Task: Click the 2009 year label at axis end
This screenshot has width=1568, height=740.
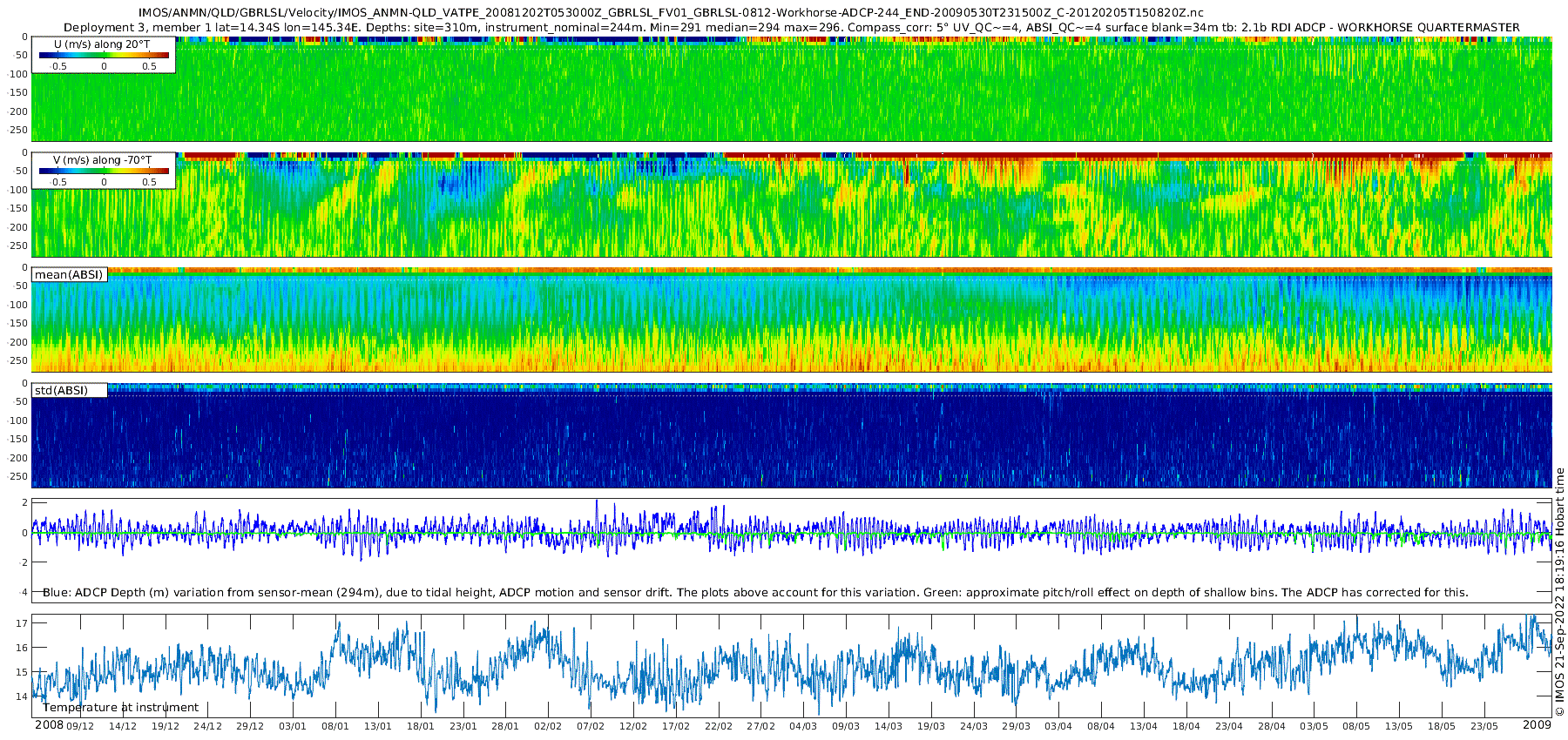Action: [1537, 725]
